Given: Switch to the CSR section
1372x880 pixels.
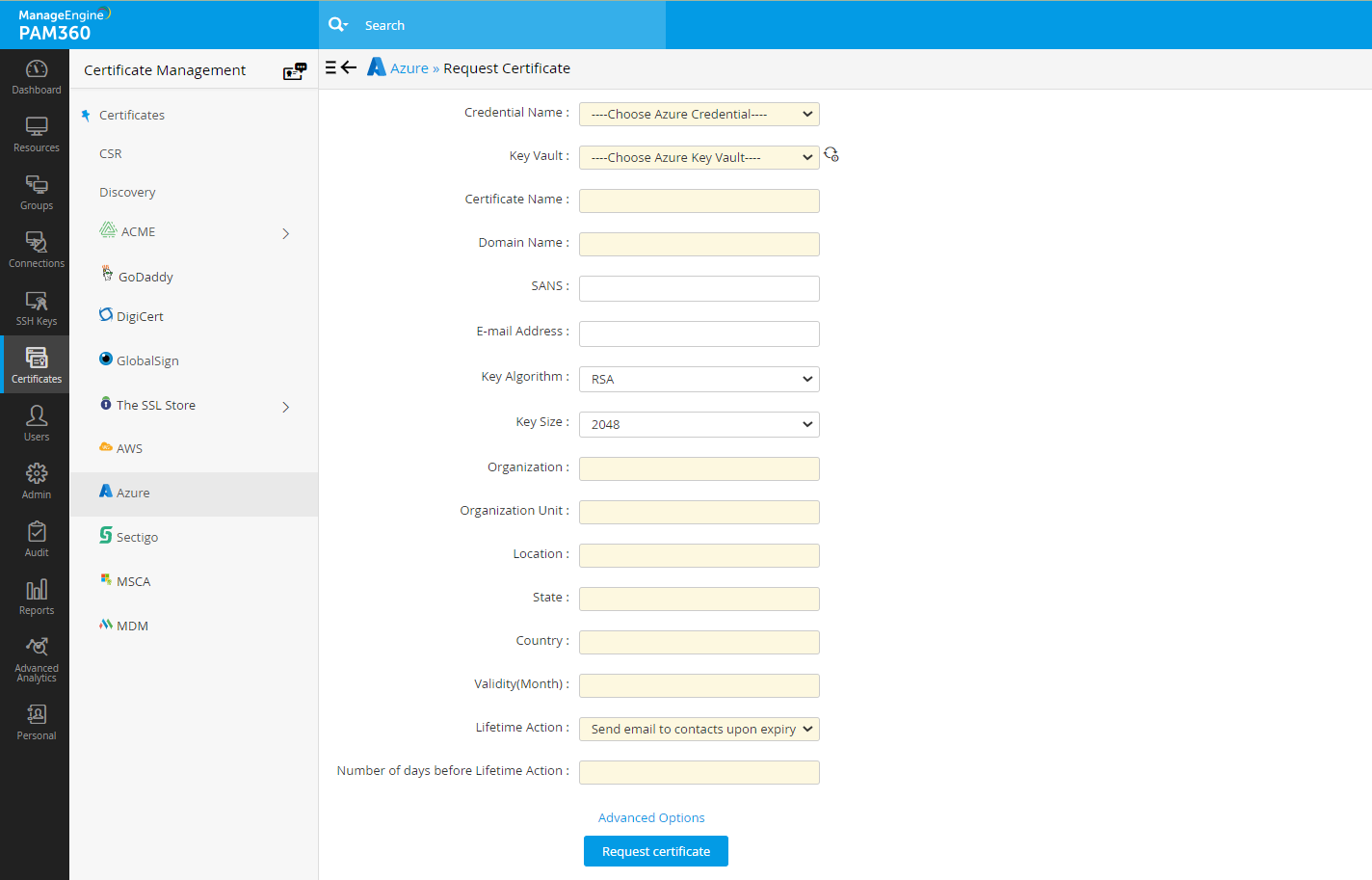Looking at the screenshot, I should point(109,153).
